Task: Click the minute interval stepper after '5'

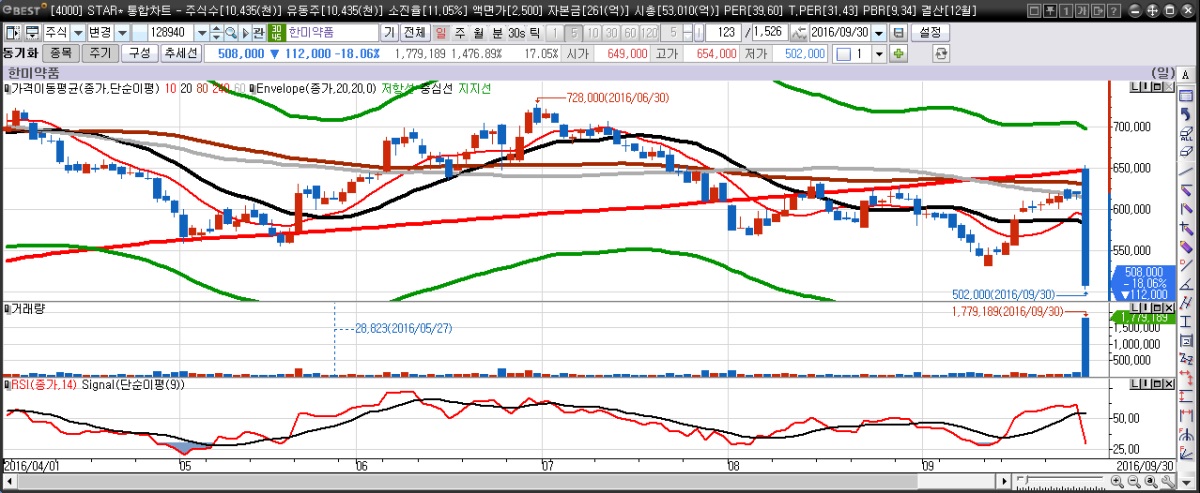Action: click(x=688, y=32)
